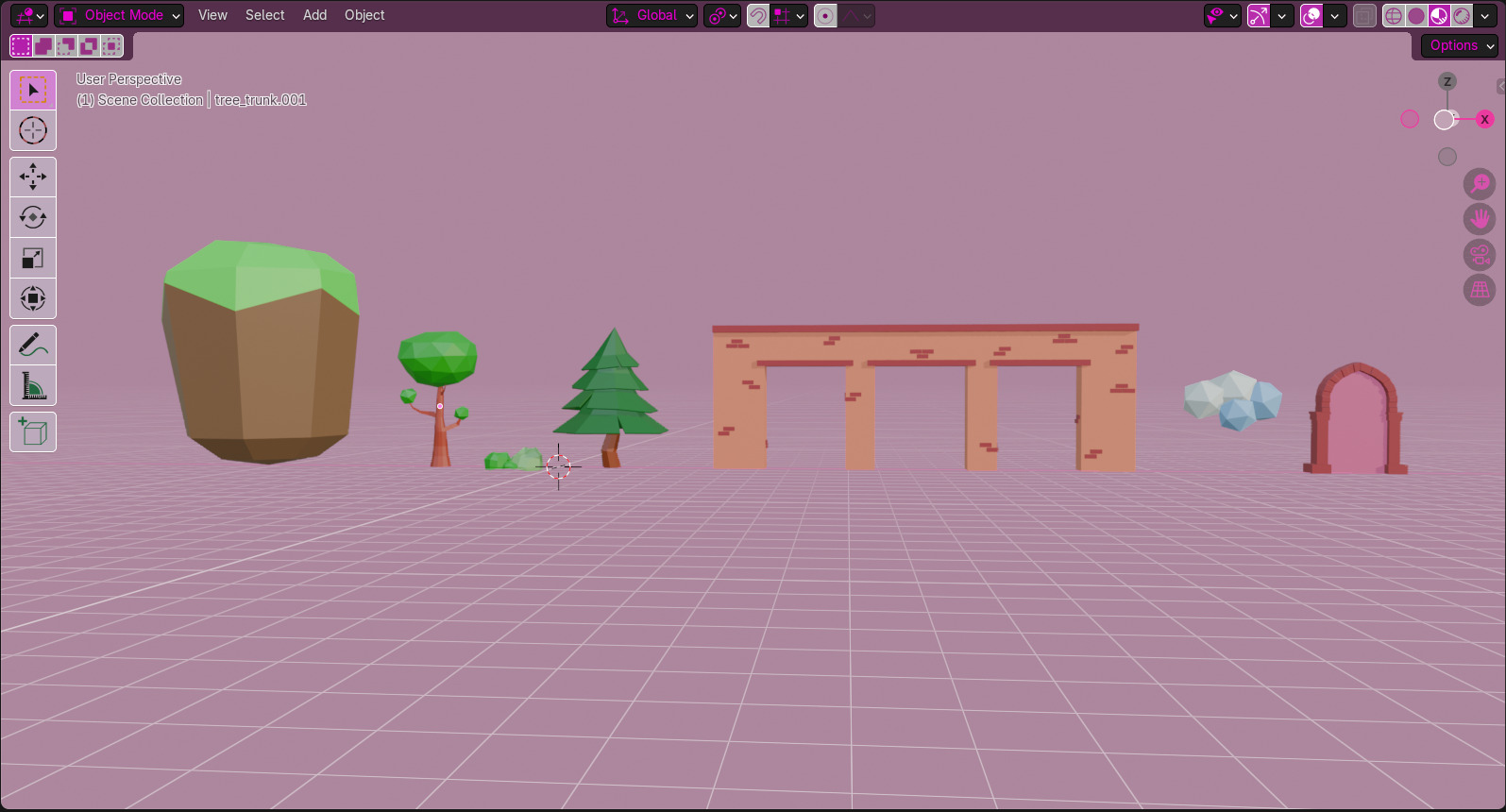Open the View menu
This screenshot has width=1506, height=812.
(212, 15)
